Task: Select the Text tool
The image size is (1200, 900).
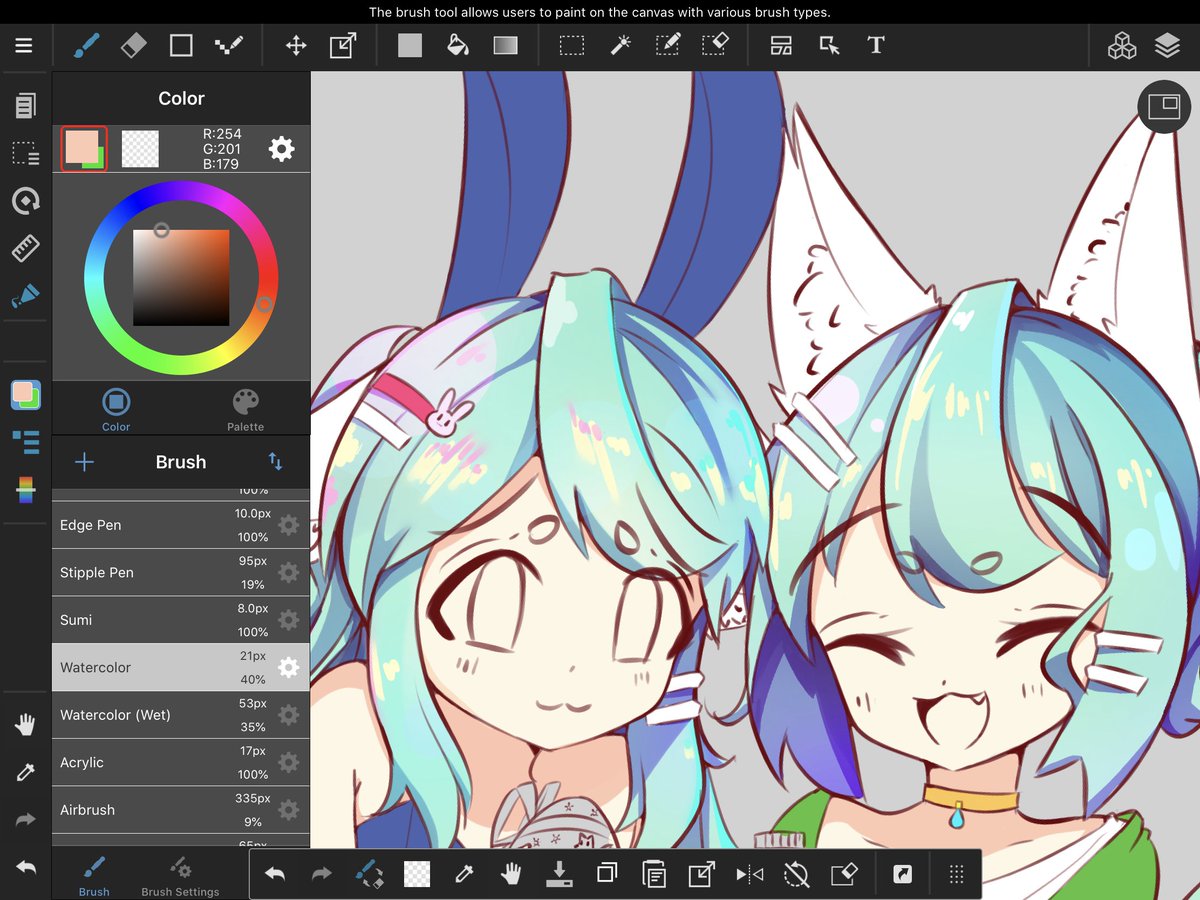Action: [x=876, y=46]
